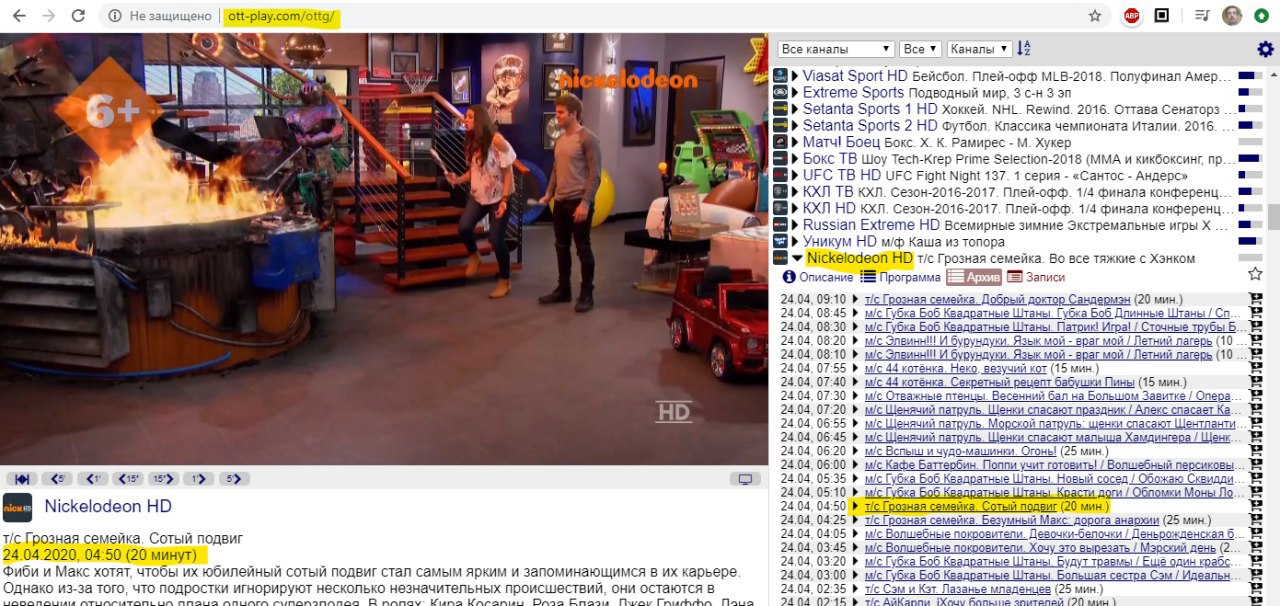Viewport: 1280px width, 606px height.
Task: Click record icon for 02:35 Лазанье младенцев
Action: (x=1256, y=589)
